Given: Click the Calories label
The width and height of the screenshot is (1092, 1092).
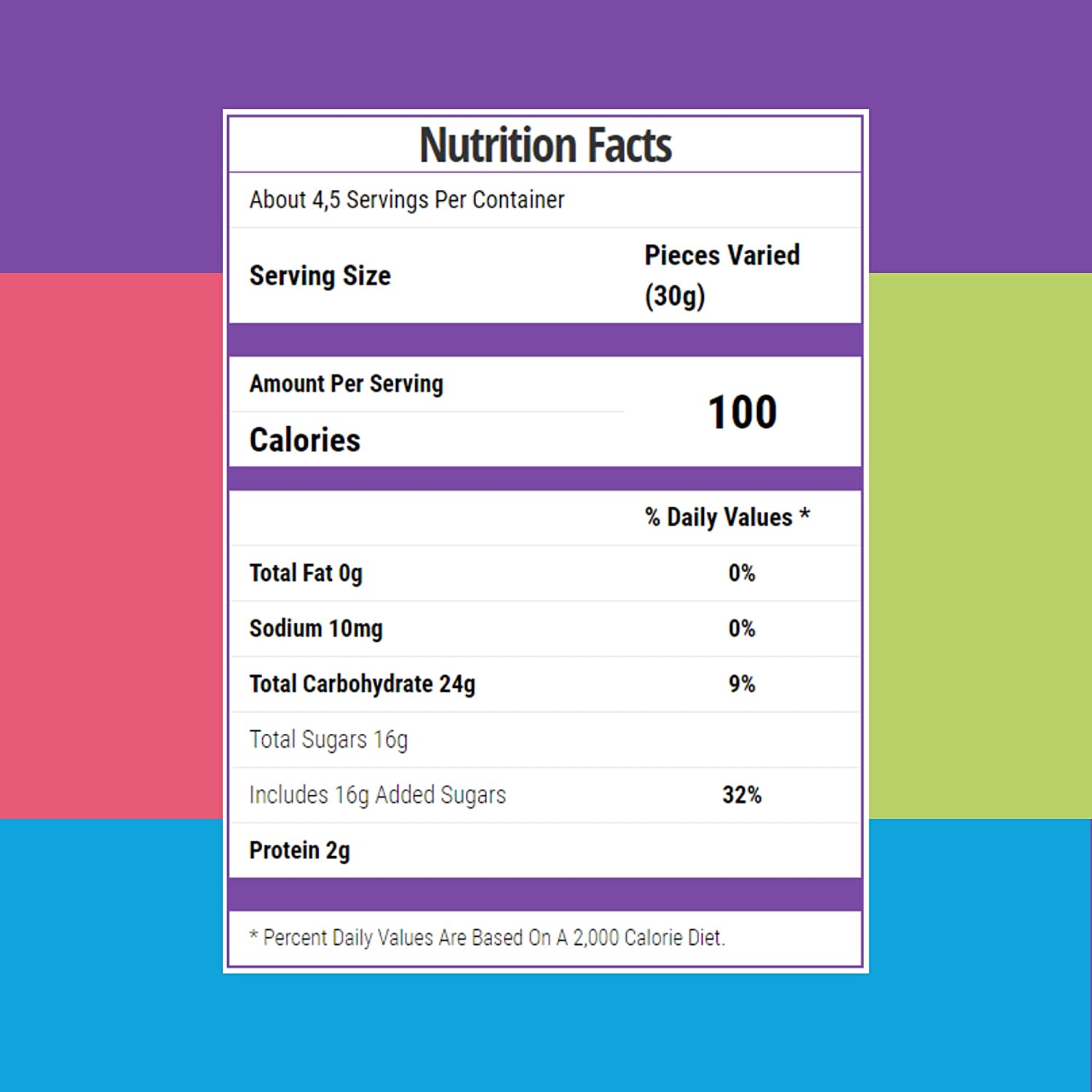Looking at the screenshot, I should (304, 440).
